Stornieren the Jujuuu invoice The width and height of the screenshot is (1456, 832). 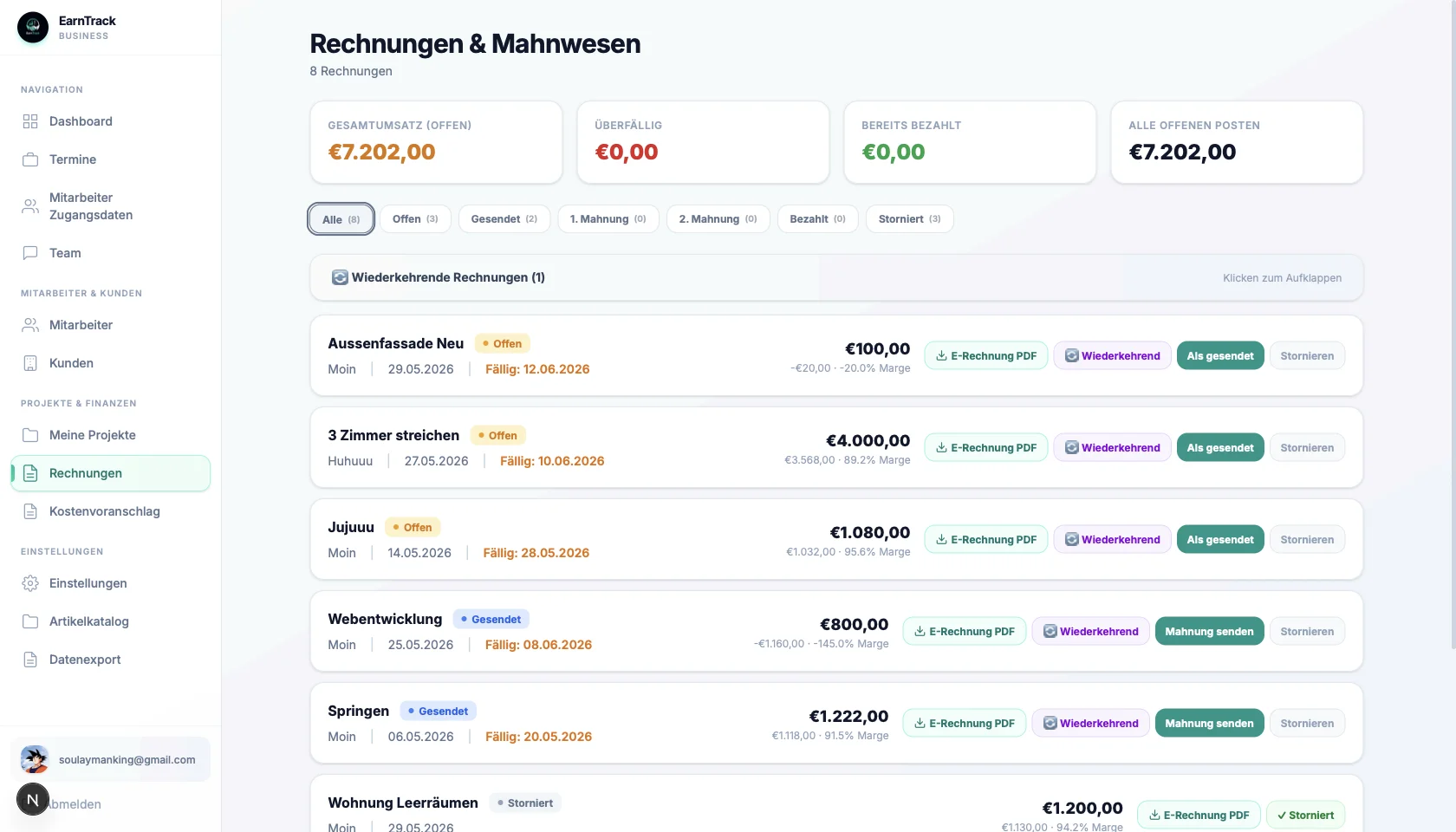coord(1307,540)
